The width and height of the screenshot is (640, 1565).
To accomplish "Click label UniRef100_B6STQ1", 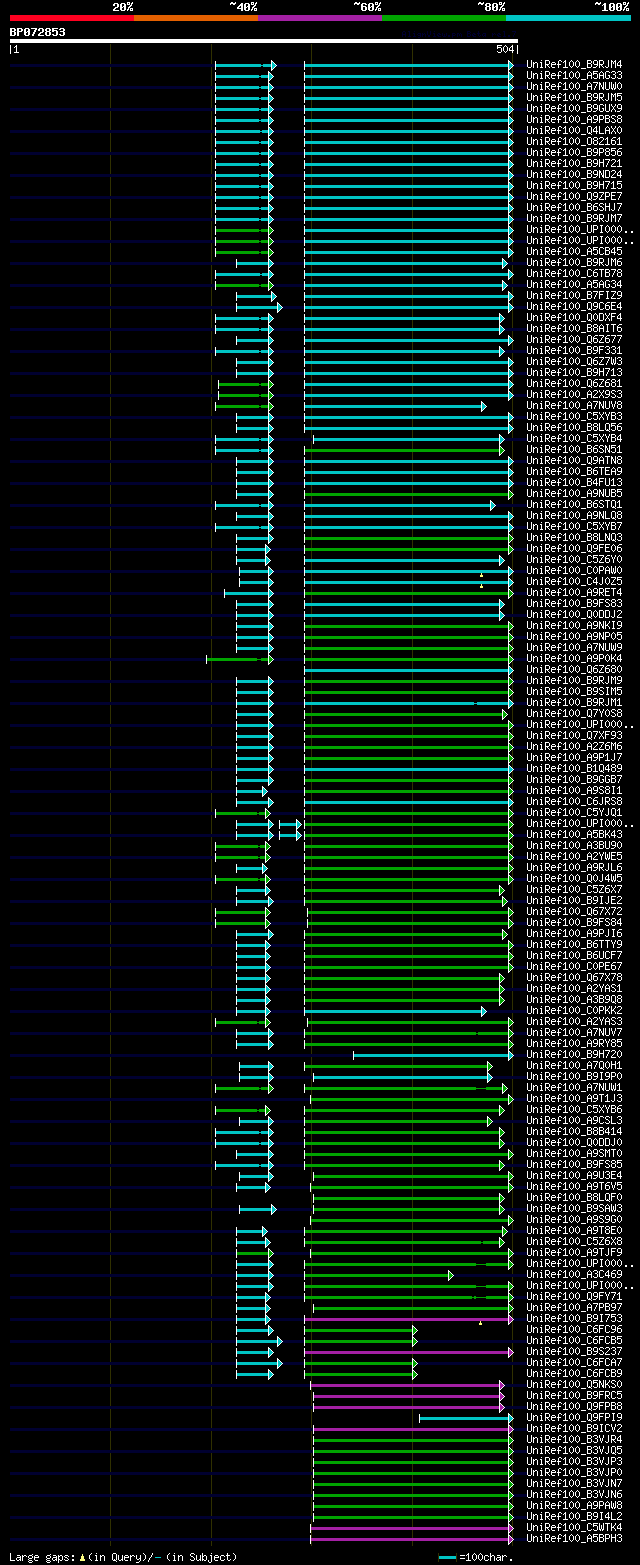I will (574, 504).
